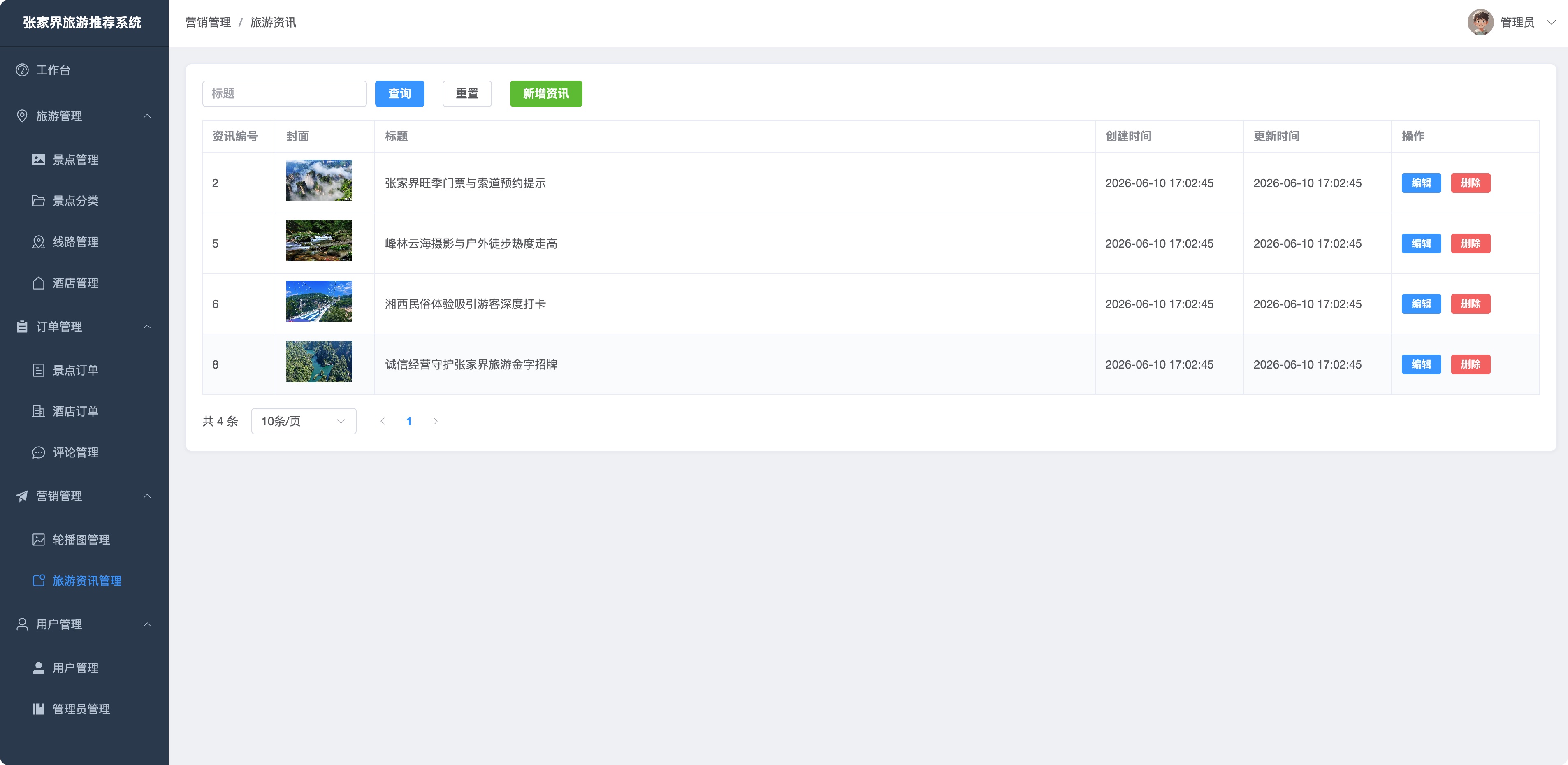This screenshot has height=765, width=1568.
Task: Click the 轮播图管理 image icon
Action: pos(38,540)
